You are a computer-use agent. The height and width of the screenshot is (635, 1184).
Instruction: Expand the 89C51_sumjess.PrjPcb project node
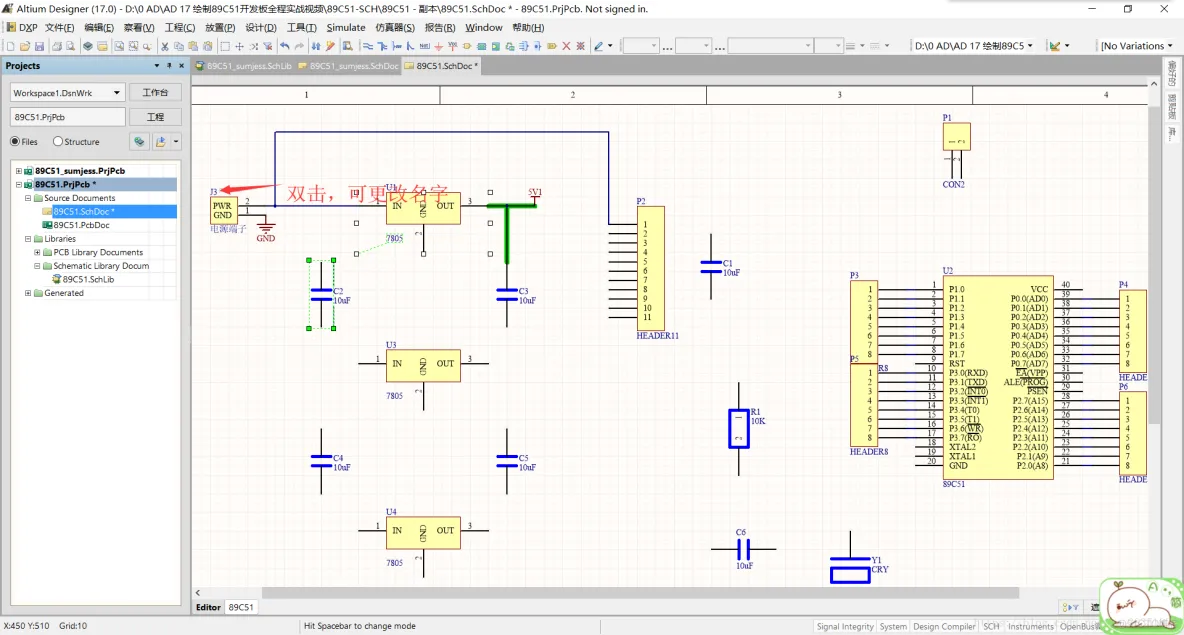19,171
